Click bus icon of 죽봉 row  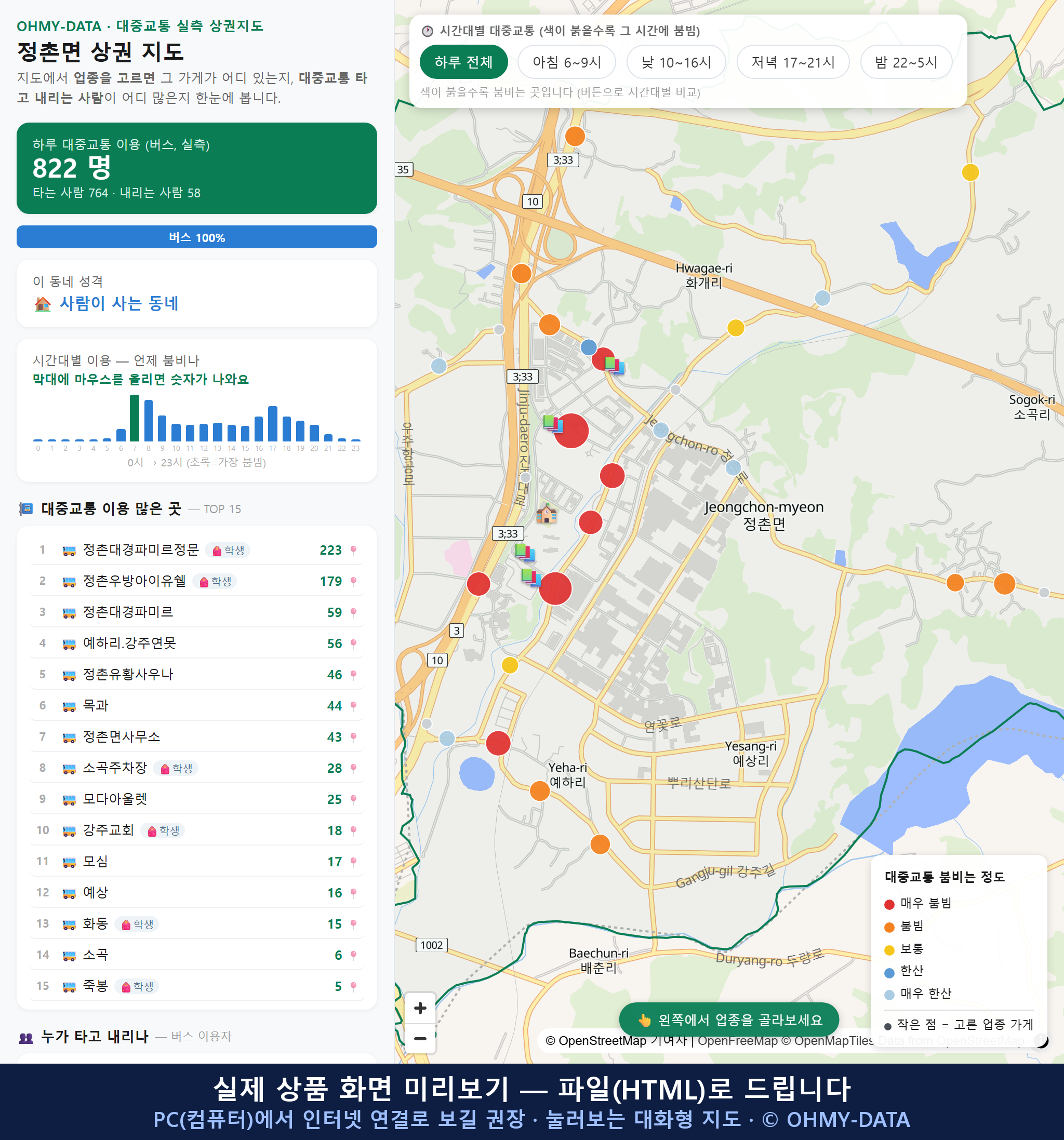69,986
